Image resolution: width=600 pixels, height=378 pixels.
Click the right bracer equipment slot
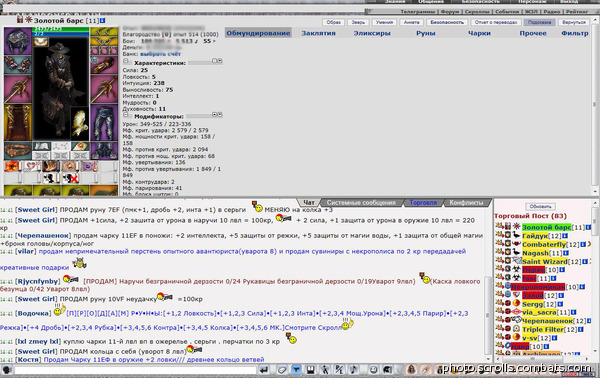pyautogui.click(x=104, y=64)
